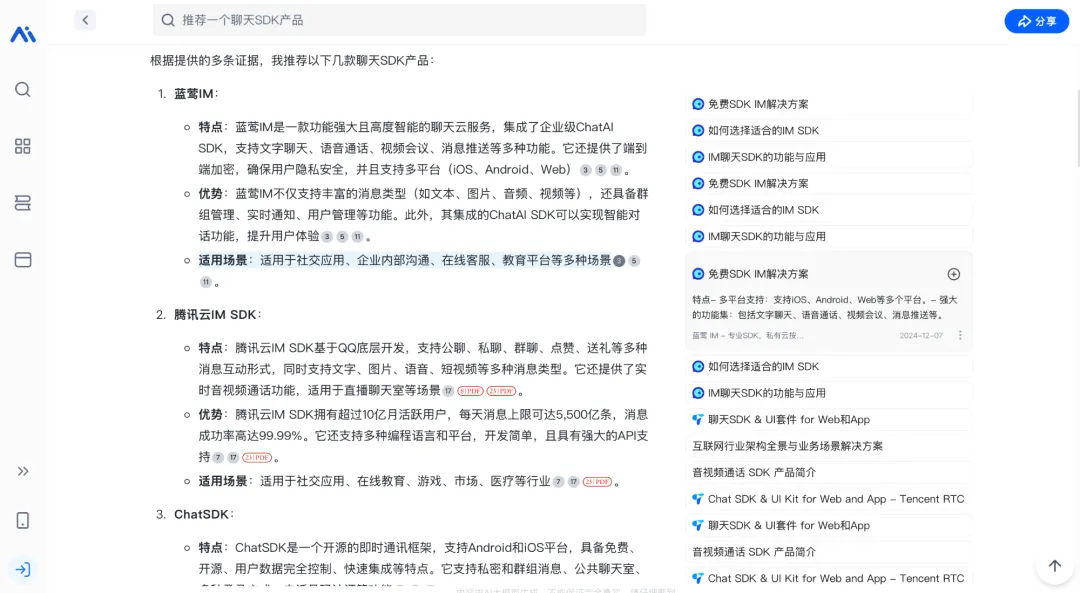Select the stacked layers icon in the sidebar

coord(23,203)
